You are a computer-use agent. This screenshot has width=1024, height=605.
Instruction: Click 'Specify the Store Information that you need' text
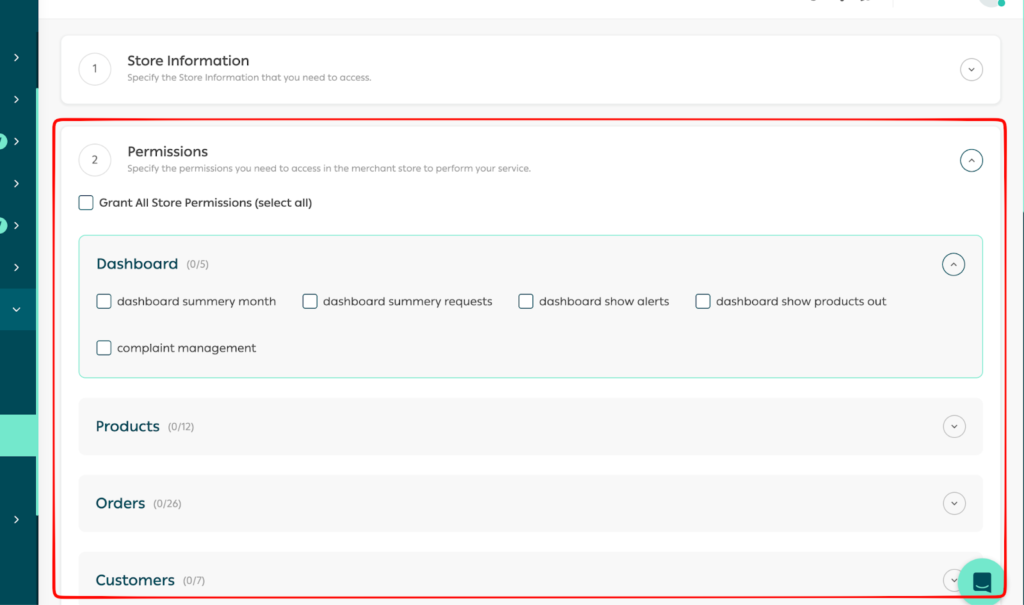[249, 78]
